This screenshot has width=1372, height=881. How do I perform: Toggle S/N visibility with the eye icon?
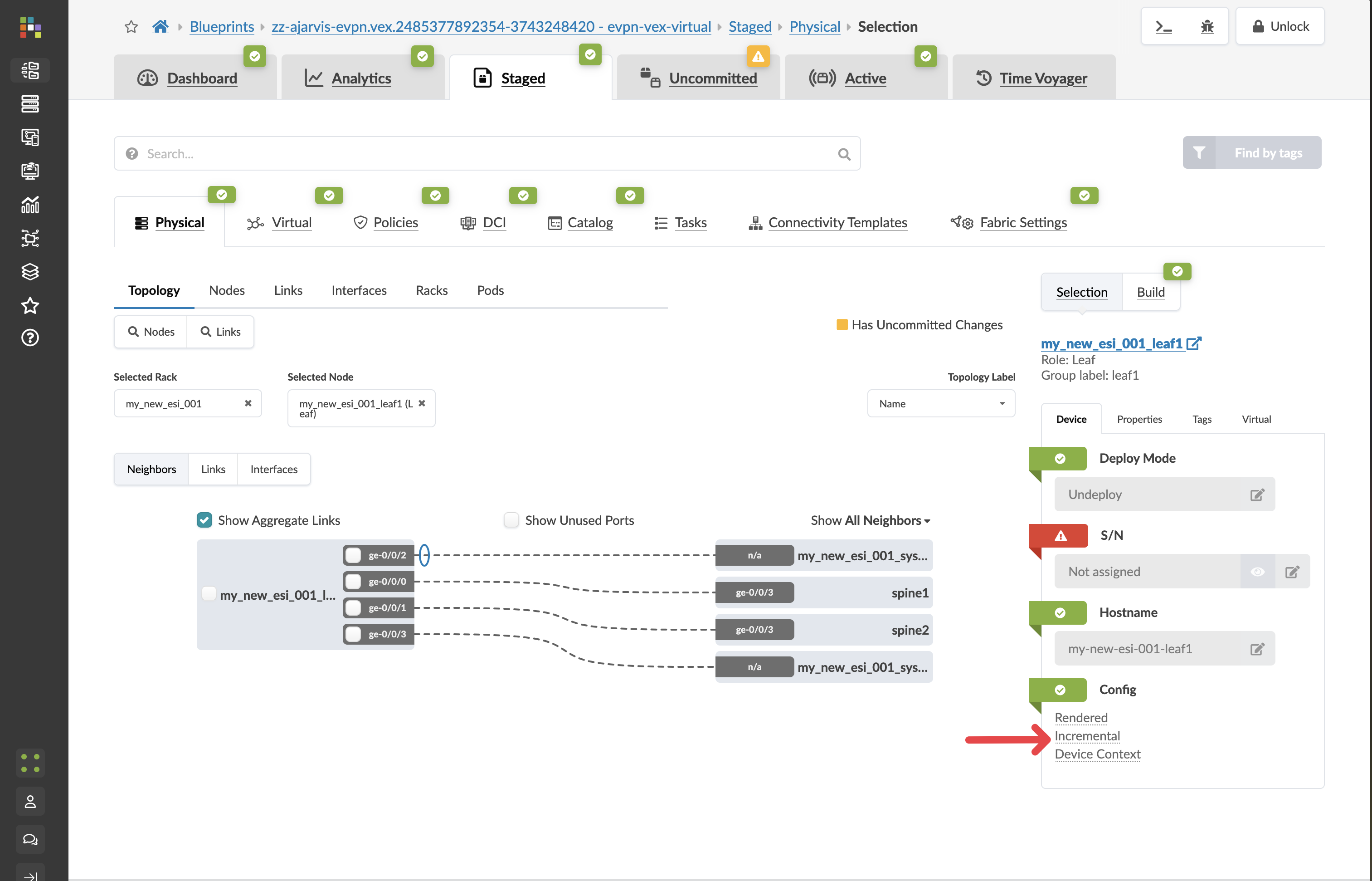[1258, 571]
